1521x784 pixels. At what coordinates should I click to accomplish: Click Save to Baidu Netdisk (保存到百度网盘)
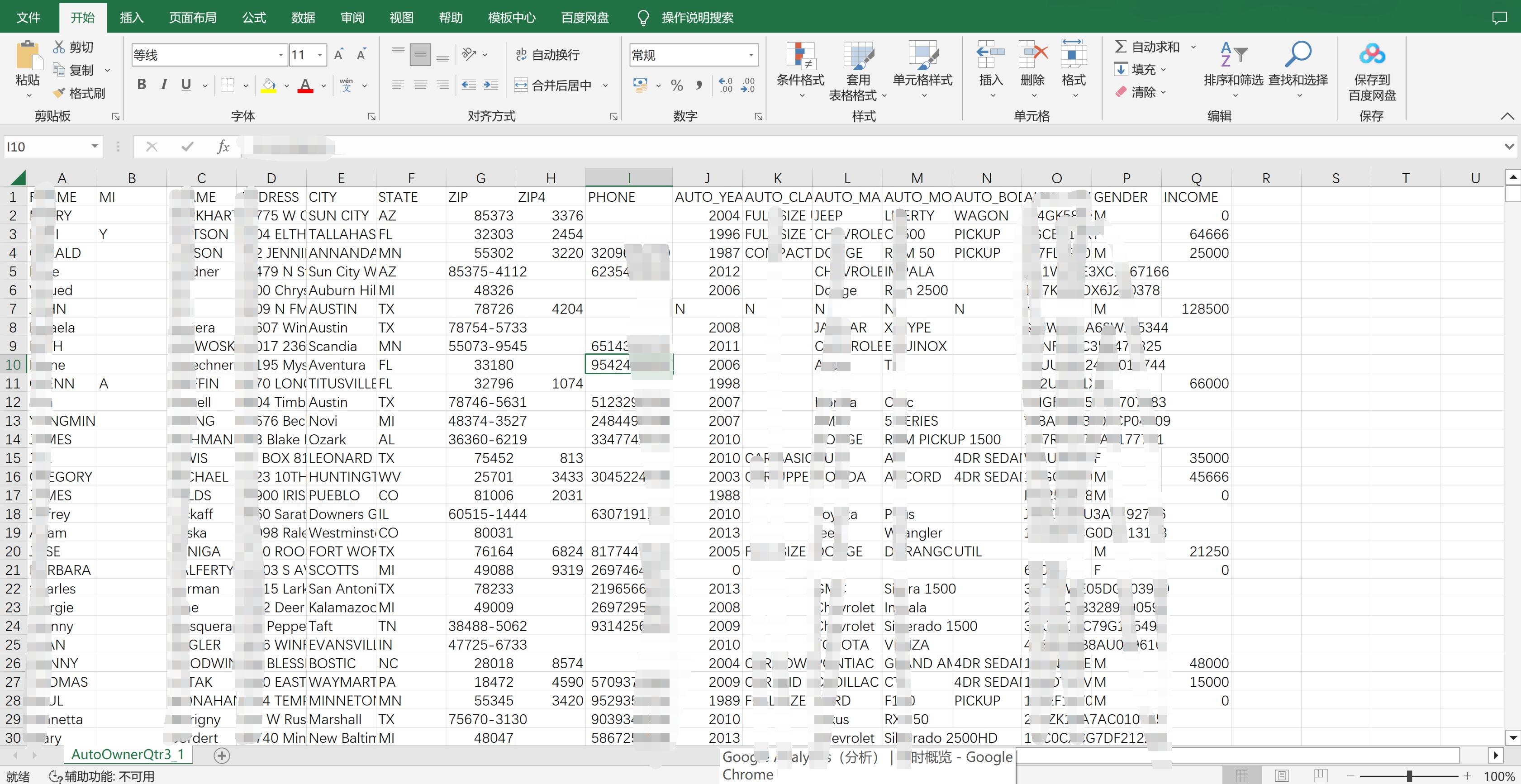click(1372, 71)
